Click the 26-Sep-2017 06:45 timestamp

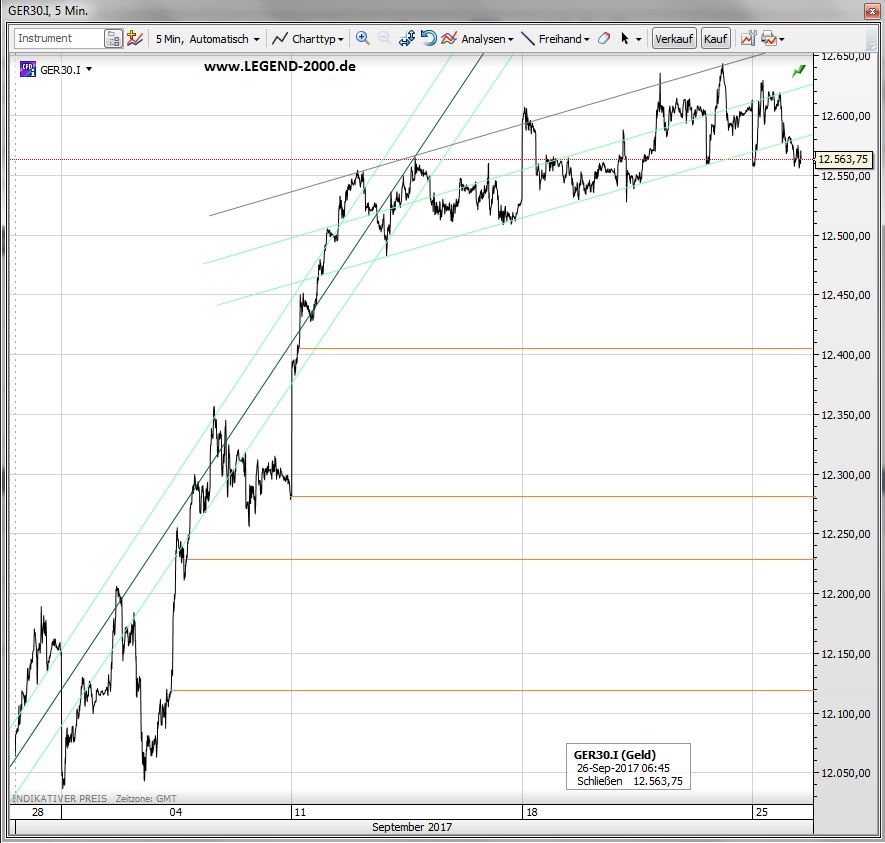pos(623,768)
